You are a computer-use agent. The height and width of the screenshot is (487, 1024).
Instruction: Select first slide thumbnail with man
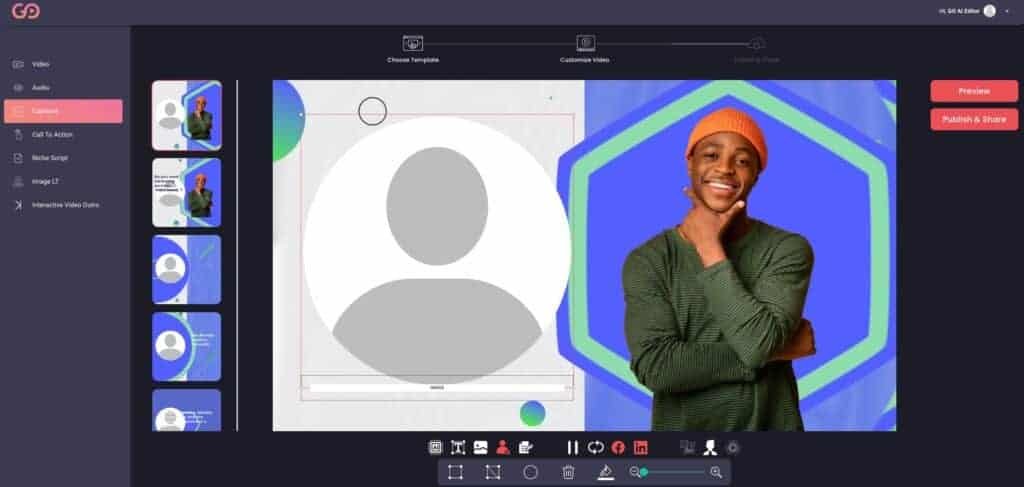[x=187, y=116]
